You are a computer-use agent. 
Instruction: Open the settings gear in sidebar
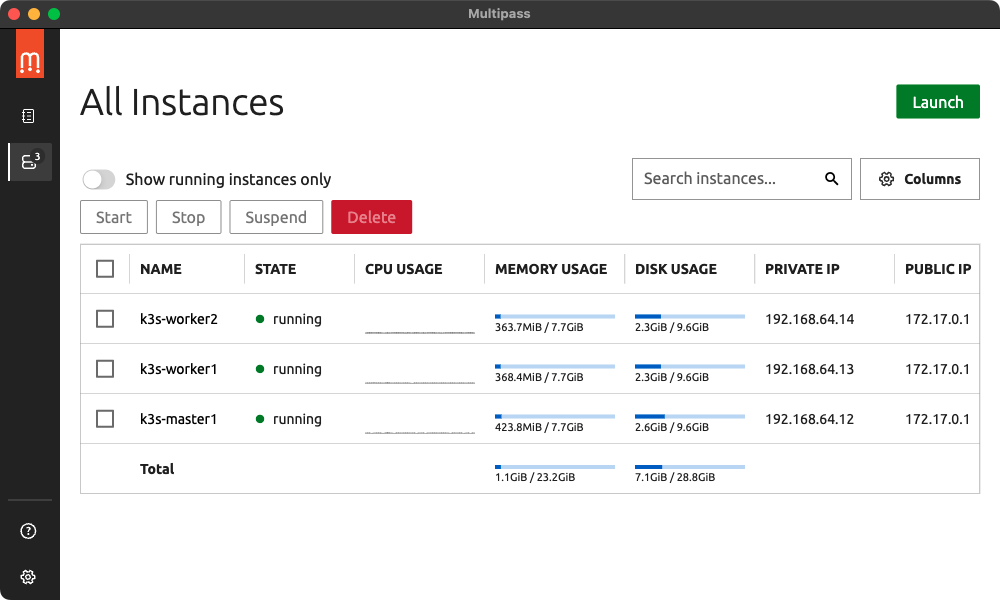[x=28, y=577]
